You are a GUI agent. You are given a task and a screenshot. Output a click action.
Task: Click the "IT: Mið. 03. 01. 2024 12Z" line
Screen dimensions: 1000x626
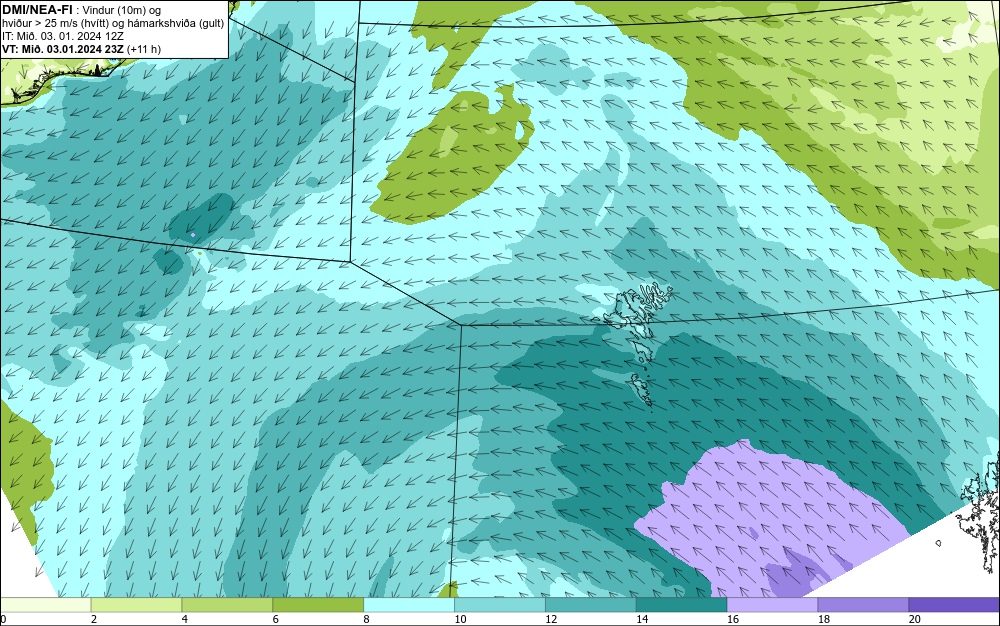(62, 36)
